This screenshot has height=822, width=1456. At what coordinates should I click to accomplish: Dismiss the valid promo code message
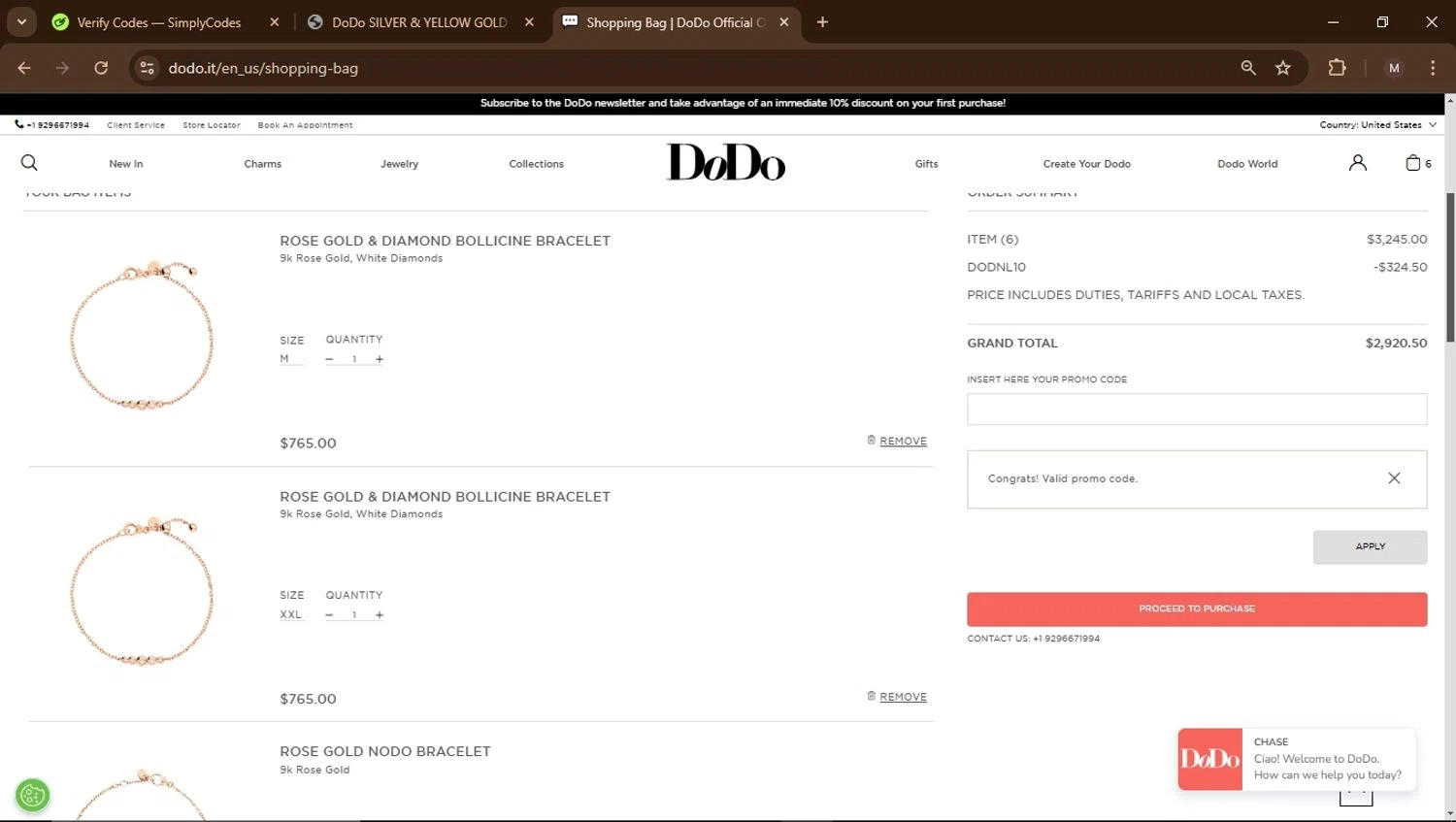[1394, 478]
